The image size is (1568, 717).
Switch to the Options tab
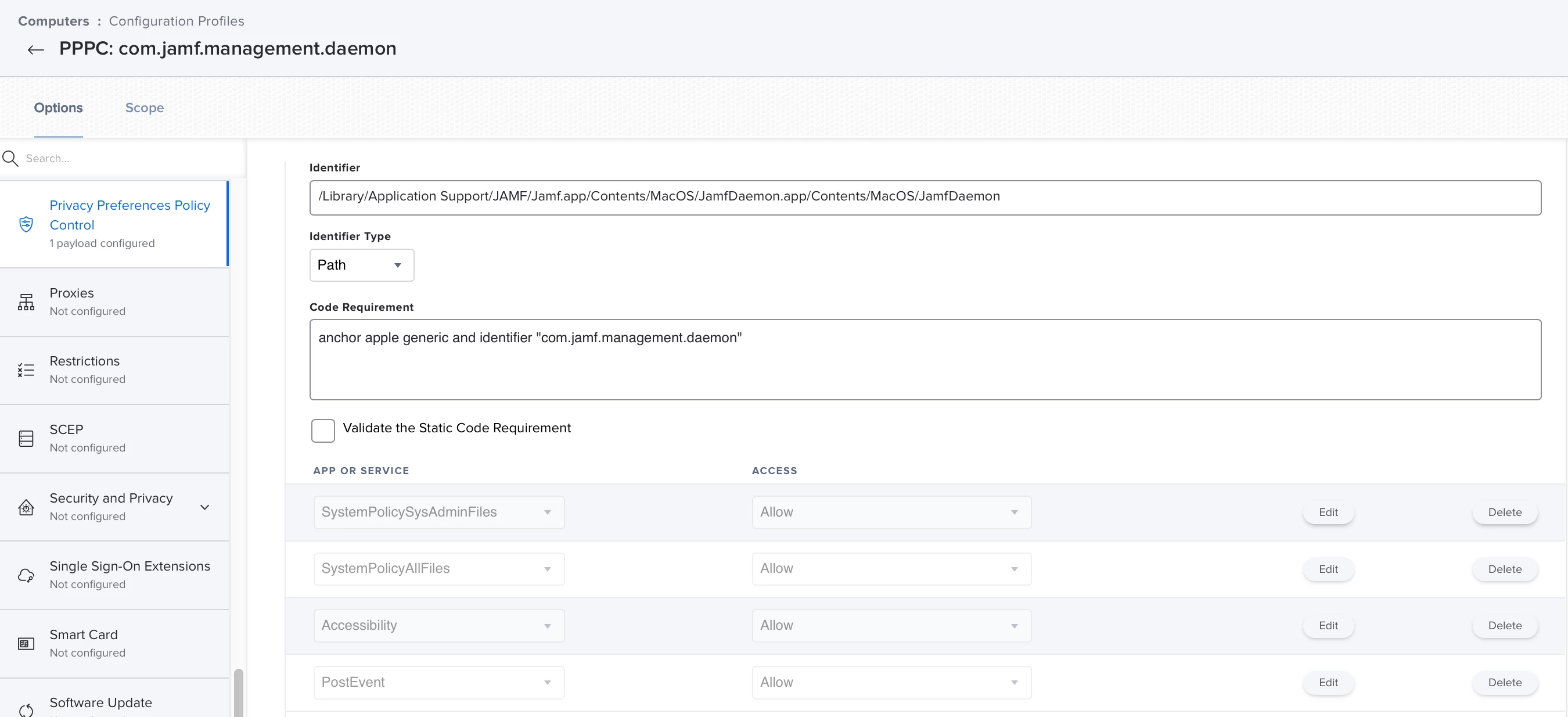(x=59, y=108)
